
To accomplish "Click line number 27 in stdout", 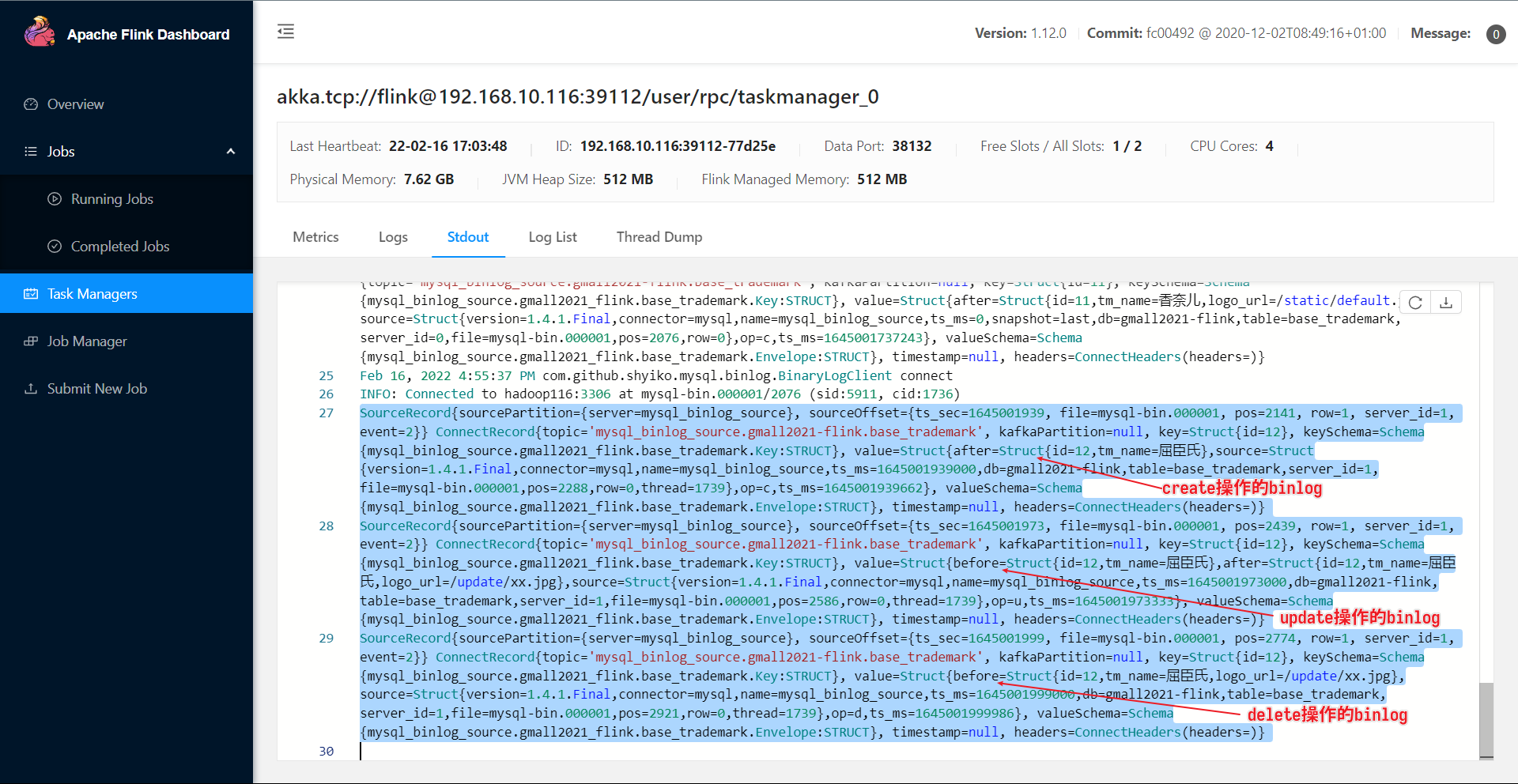I will (326, 413).
